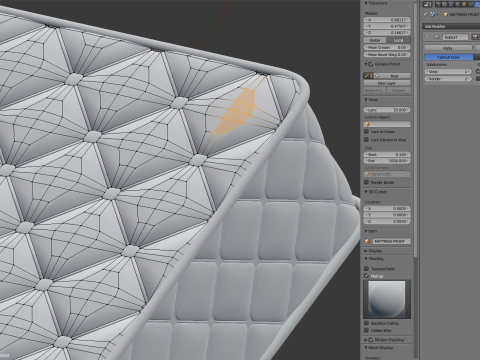Enable Lock Camera to View checkbox
Viewport: 480px width, 360px height.
coord(367,140)
